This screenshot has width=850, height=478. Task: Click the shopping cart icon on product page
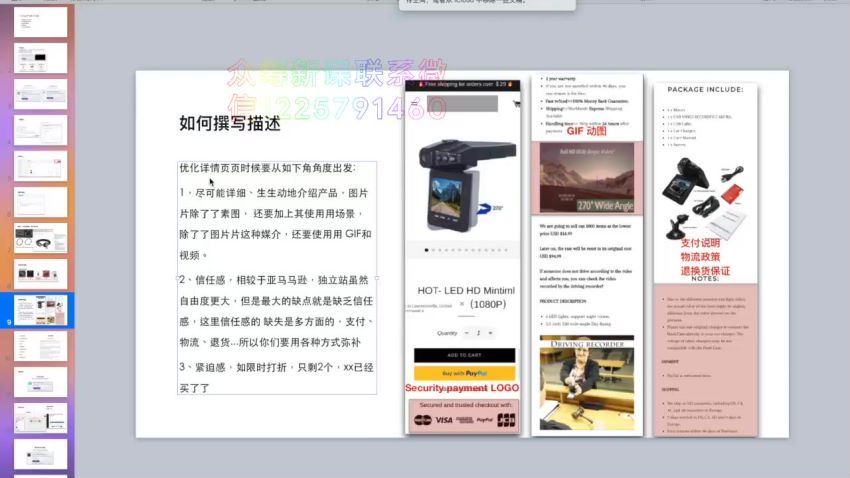tap(517, 104)
